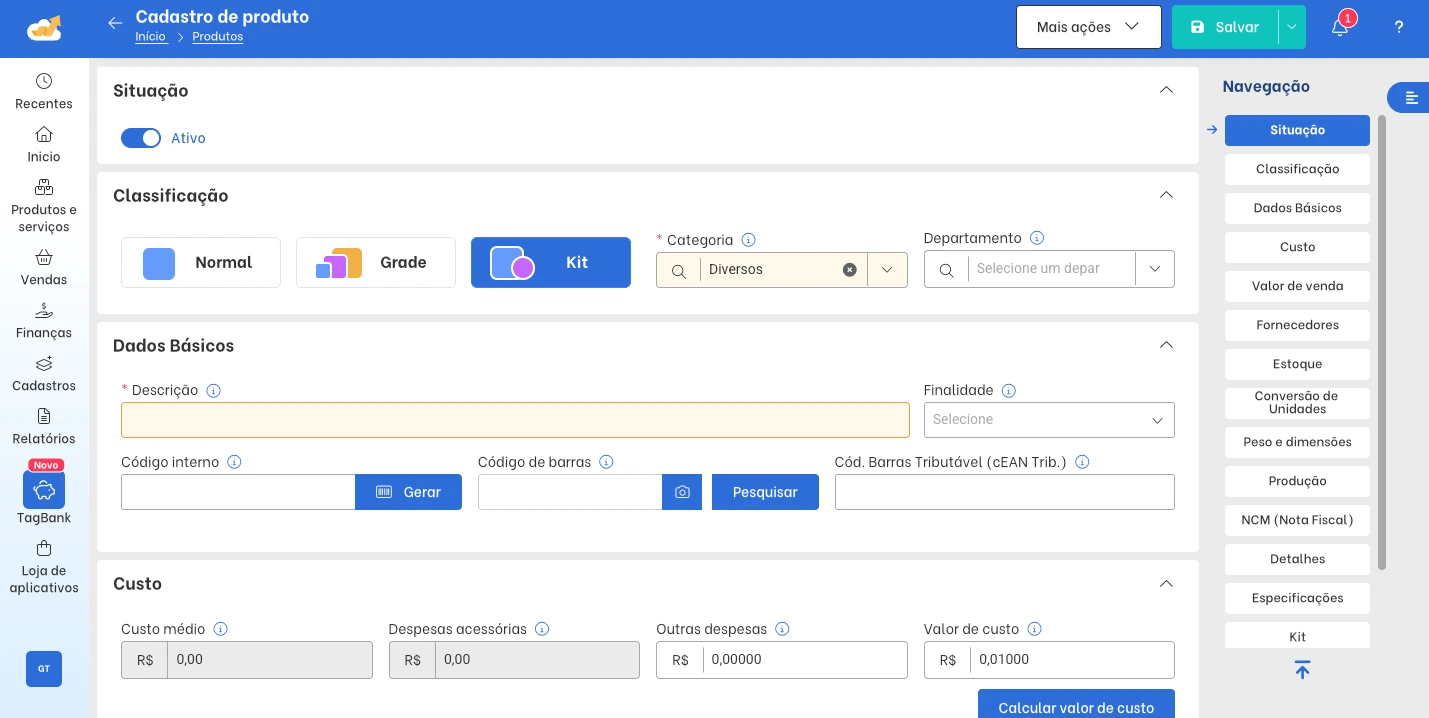The height and width of the screenshot is (718, 1429).
Task: Go to Início in the sidebar
Action: coord(44,144)
